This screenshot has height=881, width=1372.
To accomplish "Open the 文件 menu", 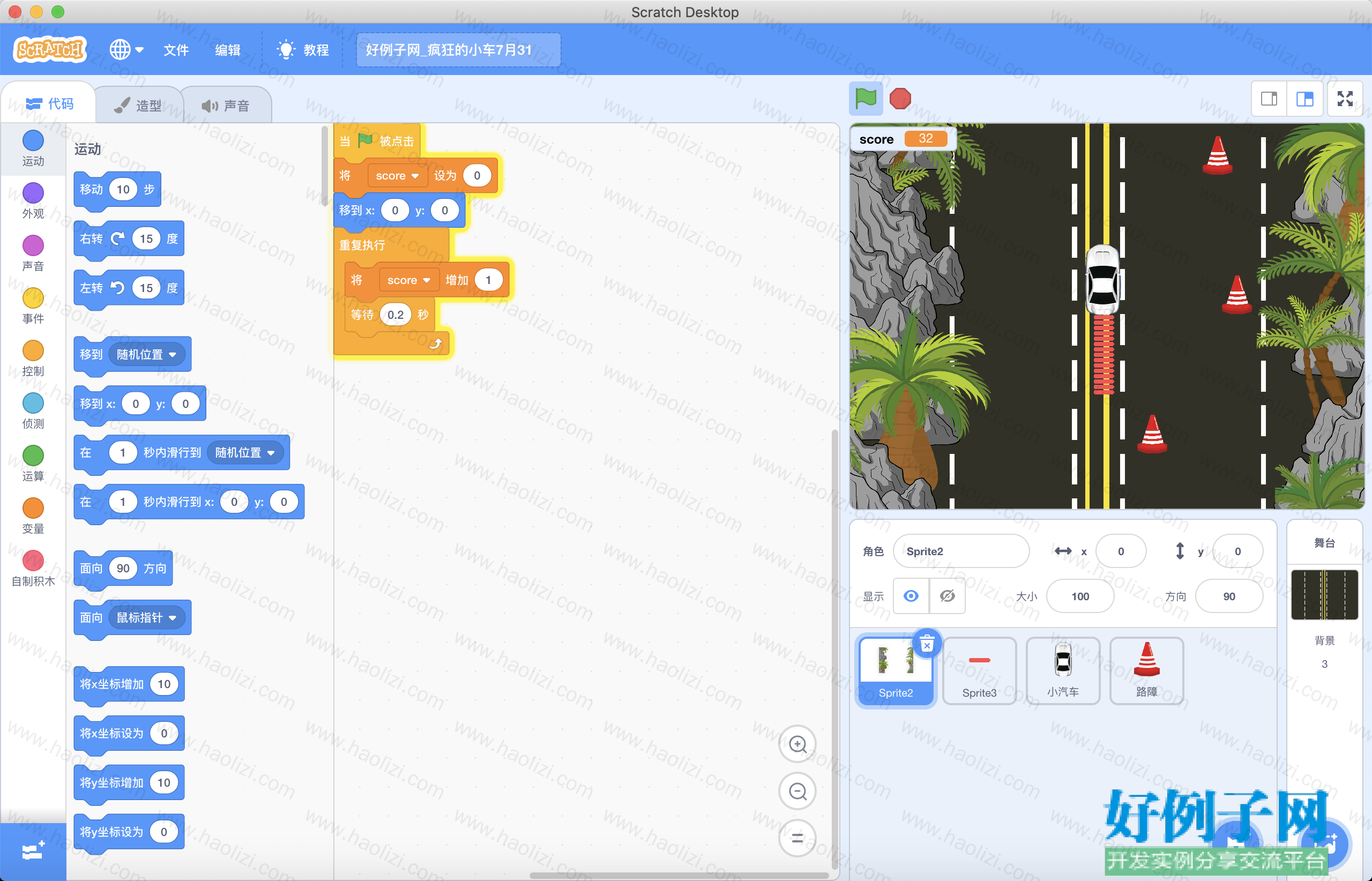I will point(176,50).
